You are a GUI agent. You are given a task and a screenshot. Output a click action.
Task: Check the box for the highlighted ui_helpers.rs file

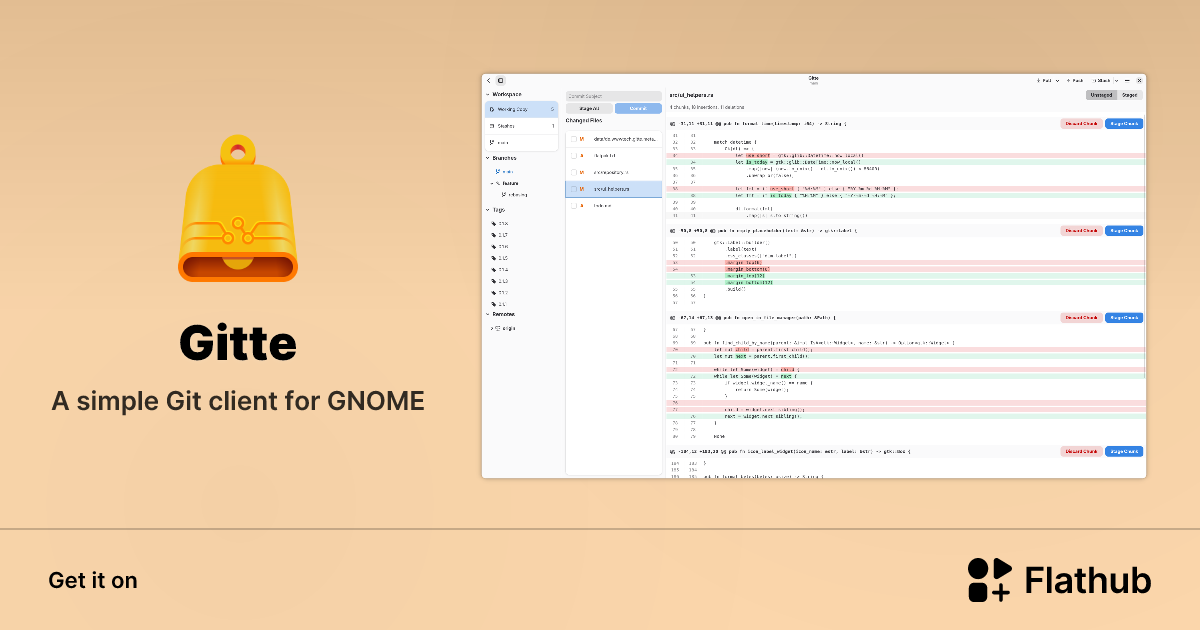(574, 188)
